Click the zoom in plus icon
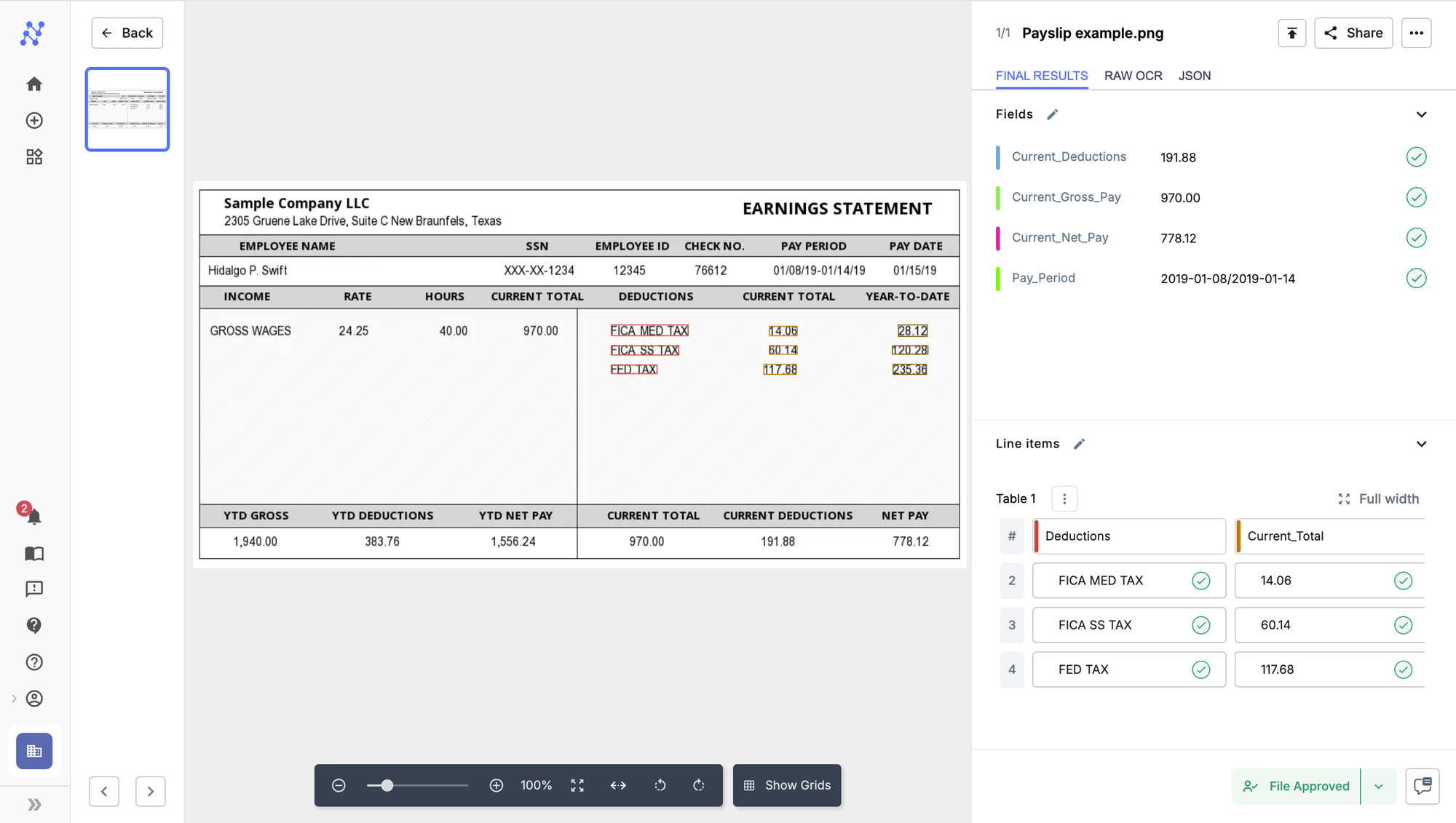 point(496,785)
